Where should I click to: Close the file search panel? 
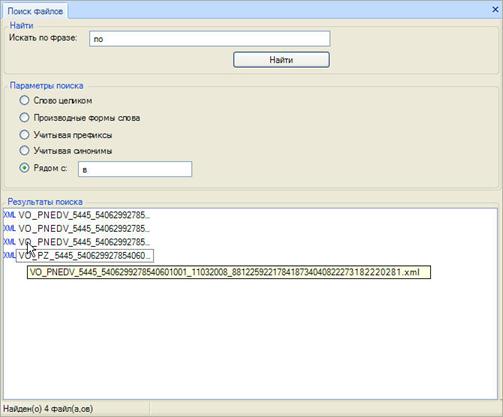pyautogui.click(x=495, y=10)
